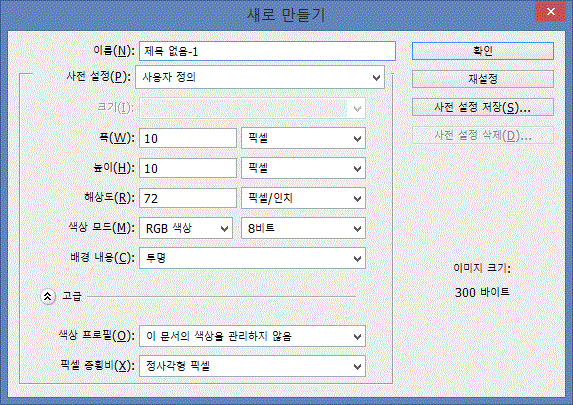Open the 색상 프로필(O) dropdown
Screen dimensions: 573x405
tap(253, 336)
